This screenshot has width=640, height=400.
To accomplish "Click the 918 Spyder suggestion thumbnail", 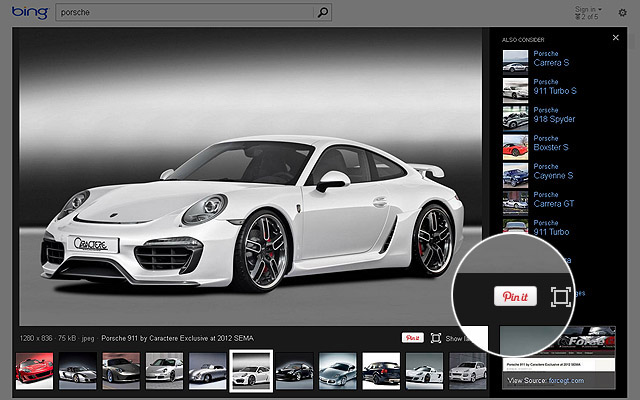I will 515,118.
